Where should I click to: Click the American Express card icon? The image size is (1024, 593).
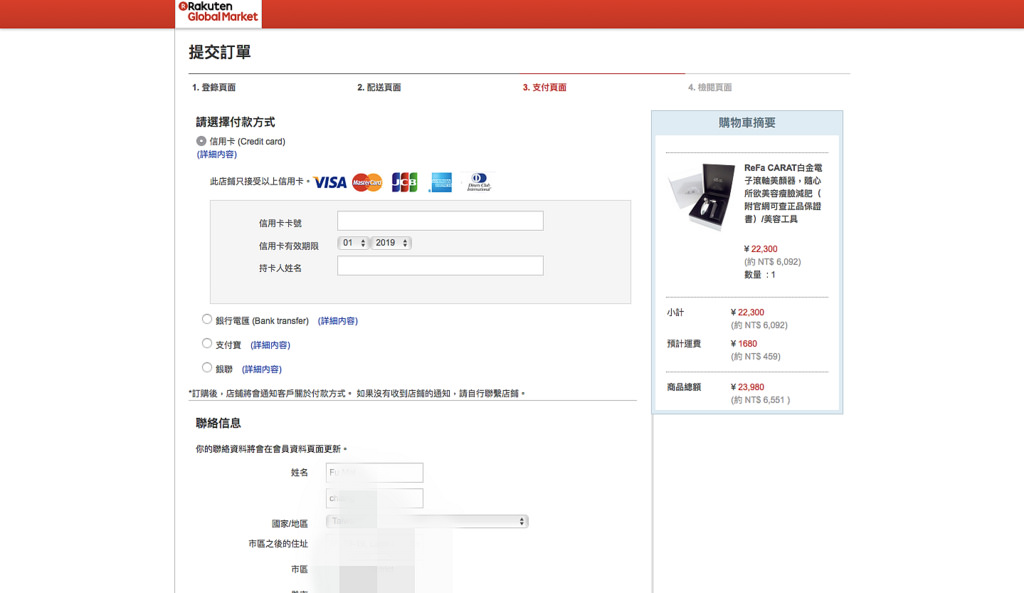(x=441, y=182)
